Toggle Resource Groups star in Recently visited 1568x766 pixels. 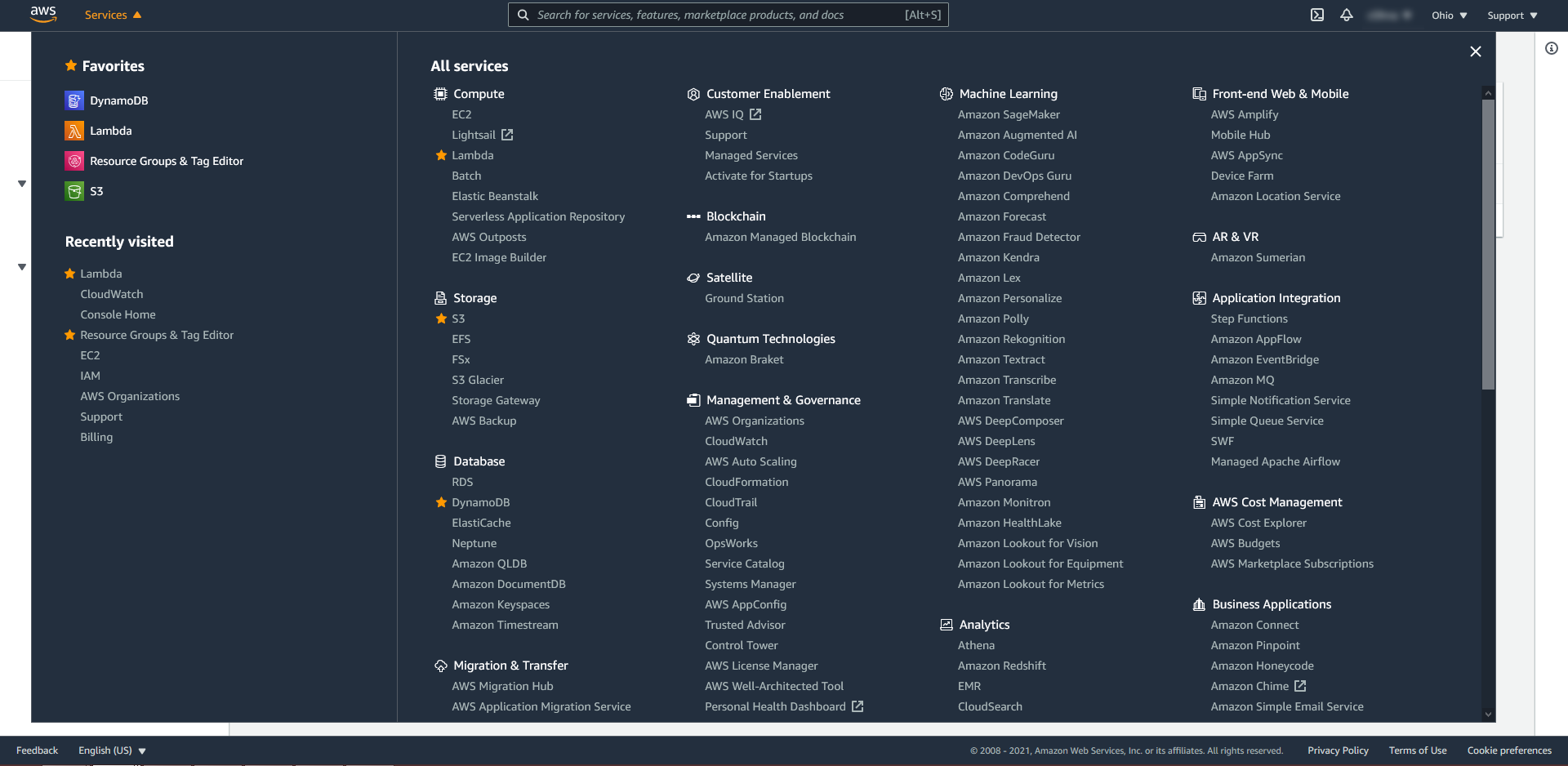coord(70,335)
